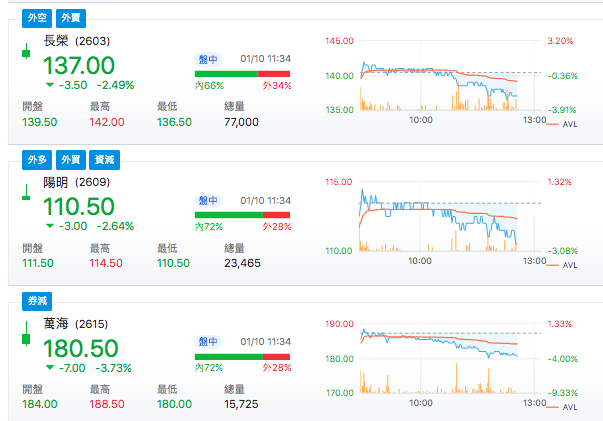Click the candlestick icon beside 萬海

26,334
